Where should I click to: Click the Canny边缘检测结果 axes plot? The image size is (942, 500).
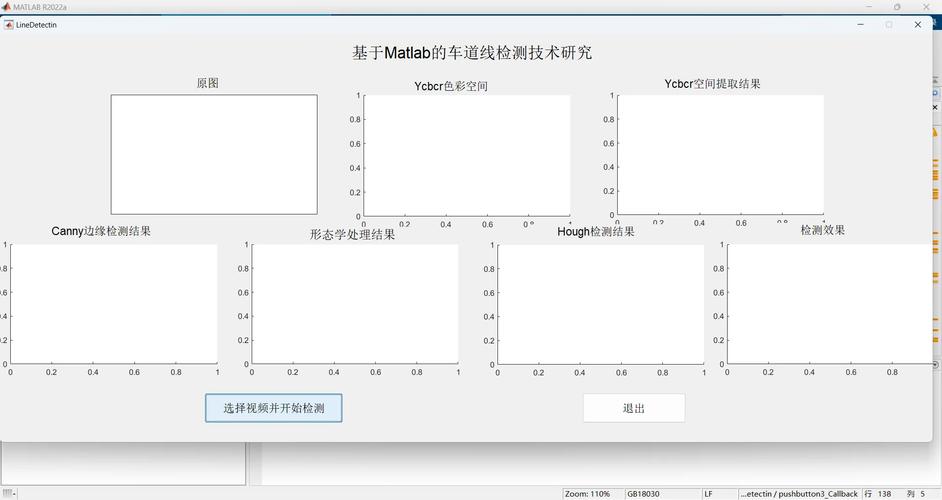[x=114, y=303]
